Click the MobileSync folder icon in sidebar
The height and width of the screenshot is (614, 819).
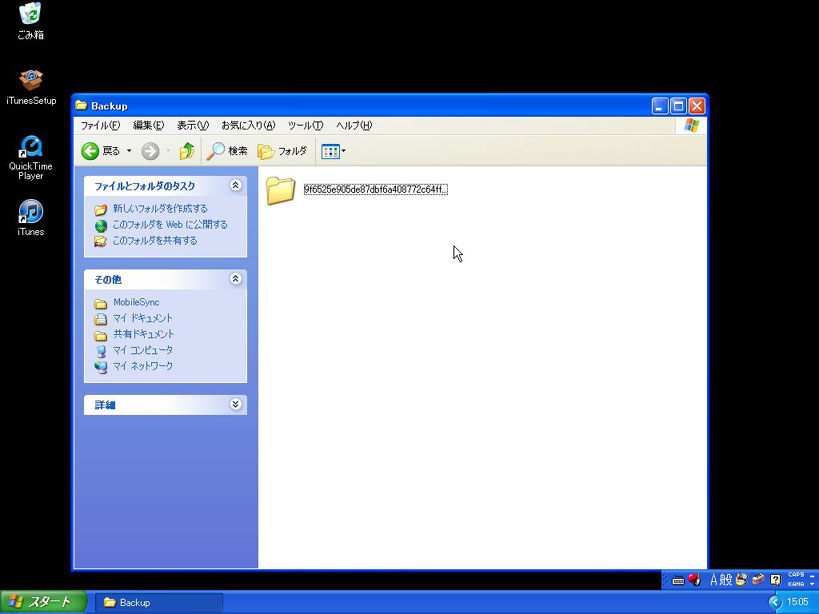point(100,303)
